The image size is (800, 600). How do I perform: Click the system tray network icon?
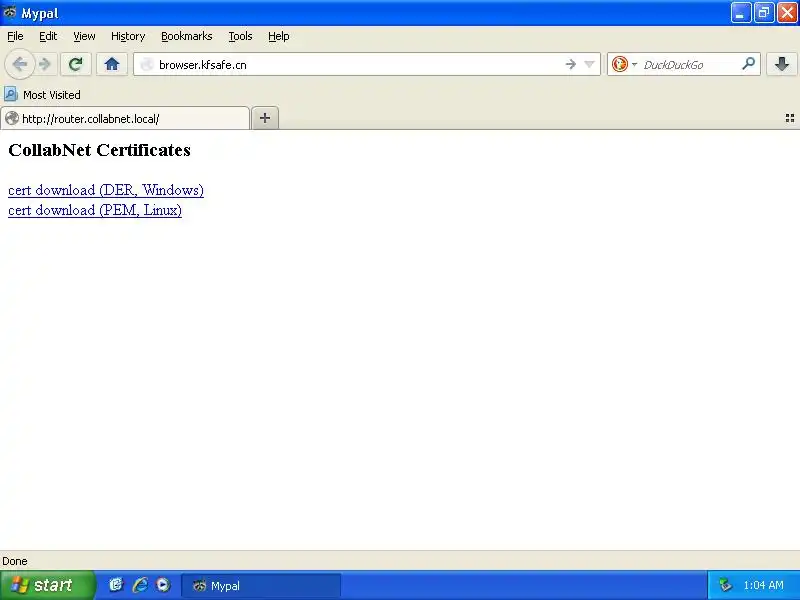point(725,585)
